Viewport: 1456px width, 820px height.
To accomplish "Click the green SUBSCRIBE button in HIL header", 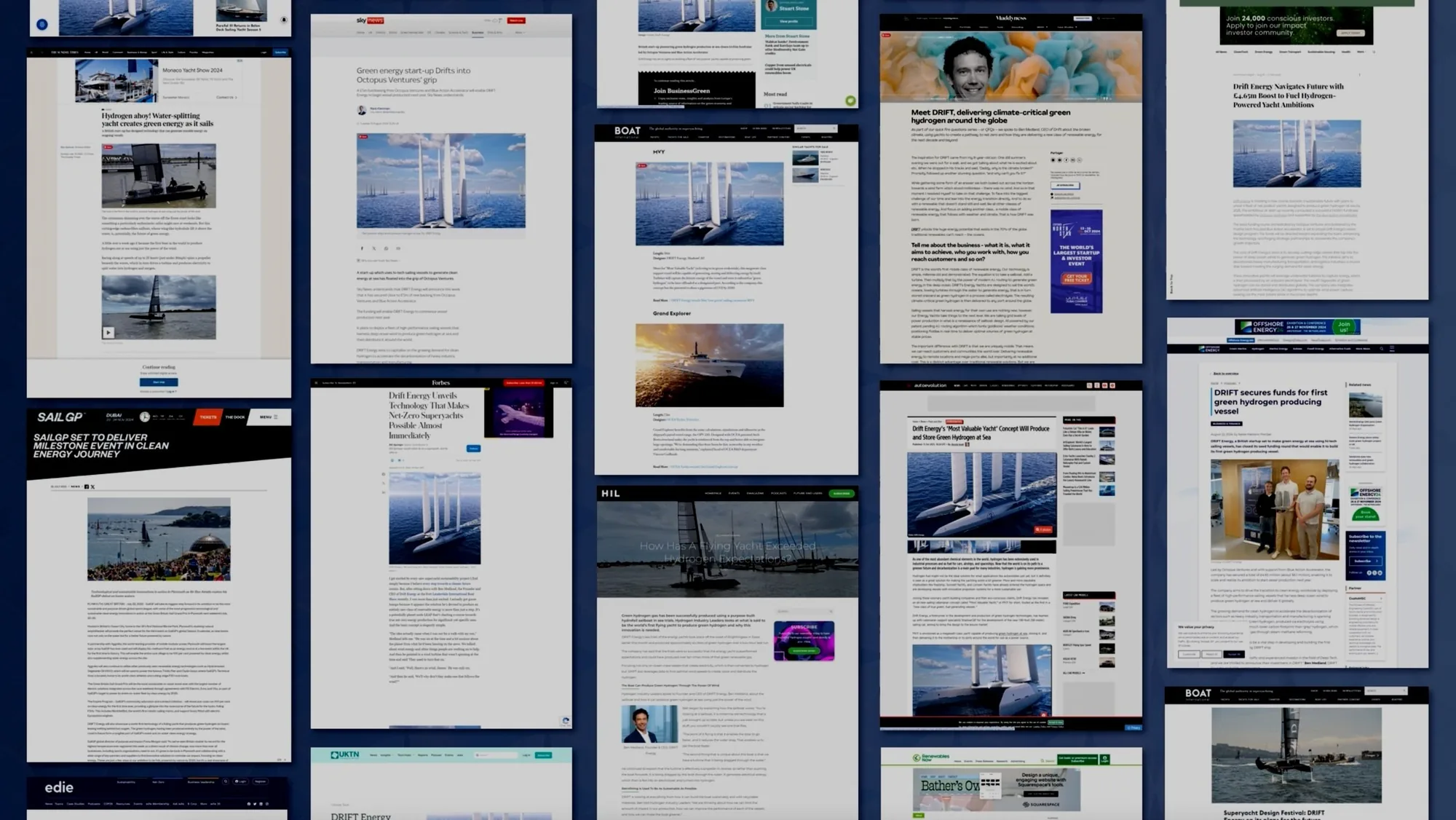I will click(x=841, y=493).
